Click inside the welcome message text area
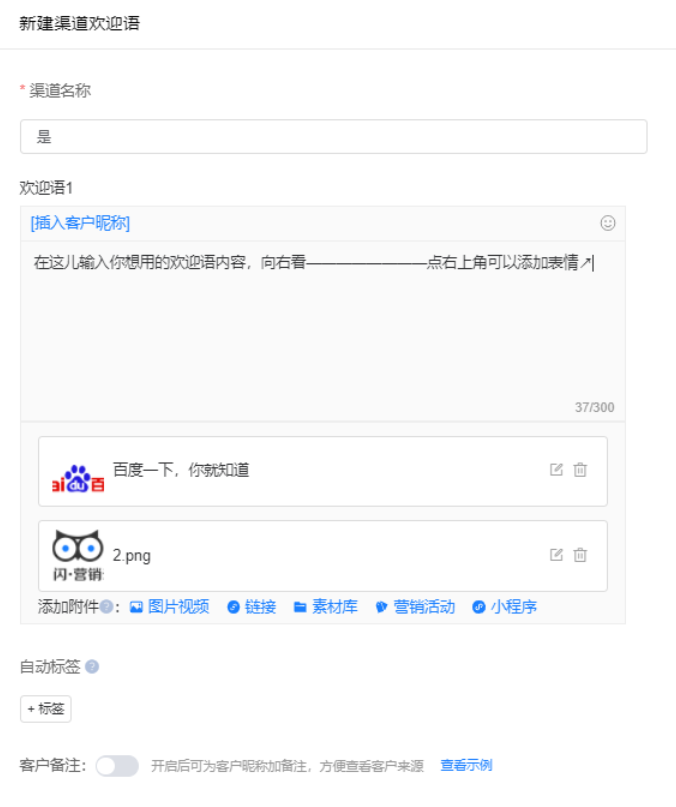 pos(323,331)
